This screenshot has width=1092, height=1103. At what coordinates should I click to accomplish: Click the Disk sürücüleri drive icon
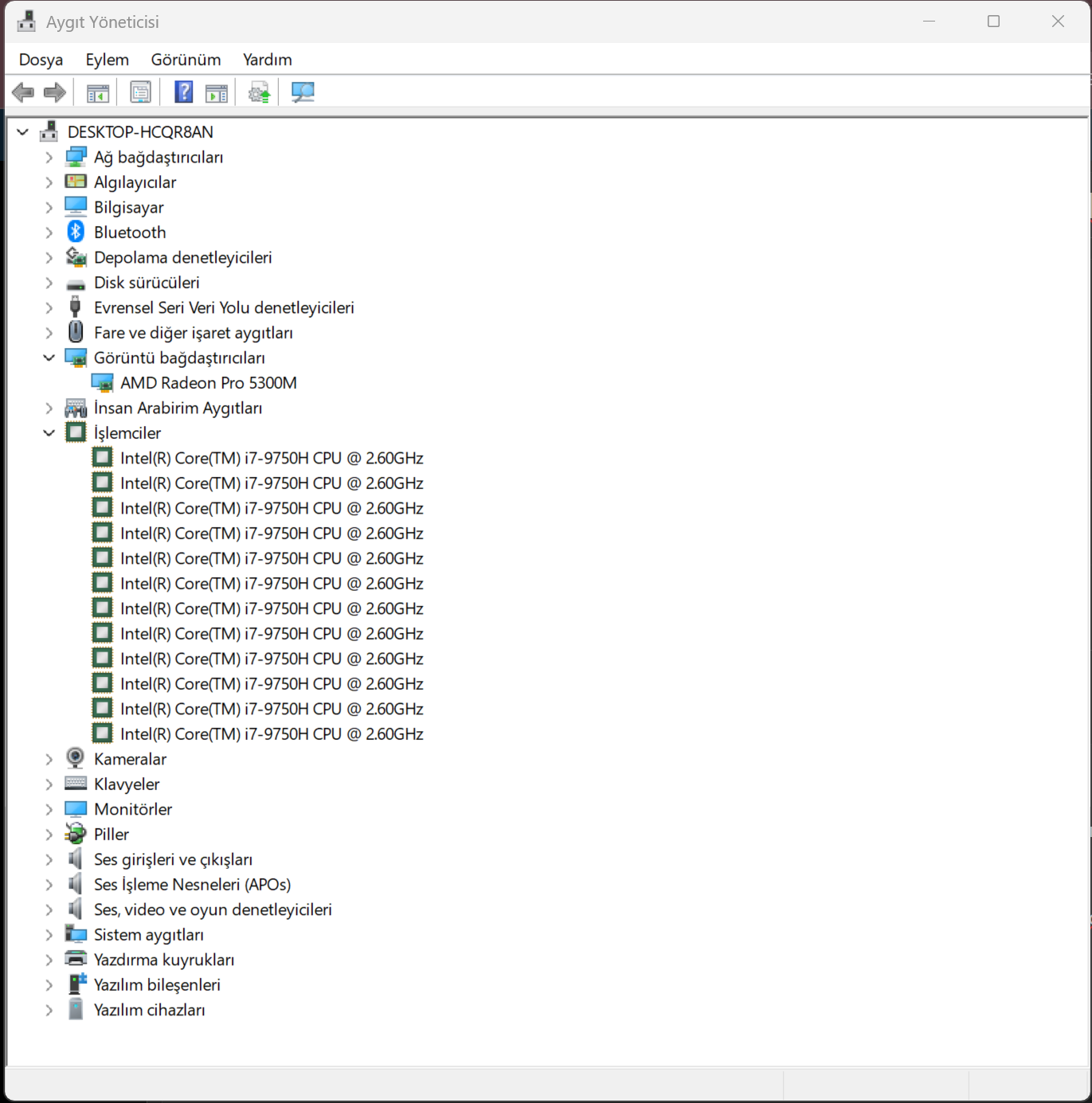[76, 284]
